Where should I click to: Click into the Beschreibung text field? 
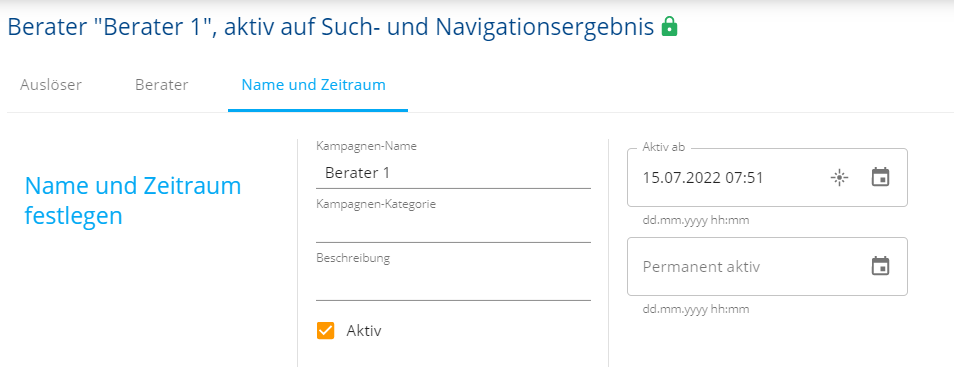(x=453, y=284)
